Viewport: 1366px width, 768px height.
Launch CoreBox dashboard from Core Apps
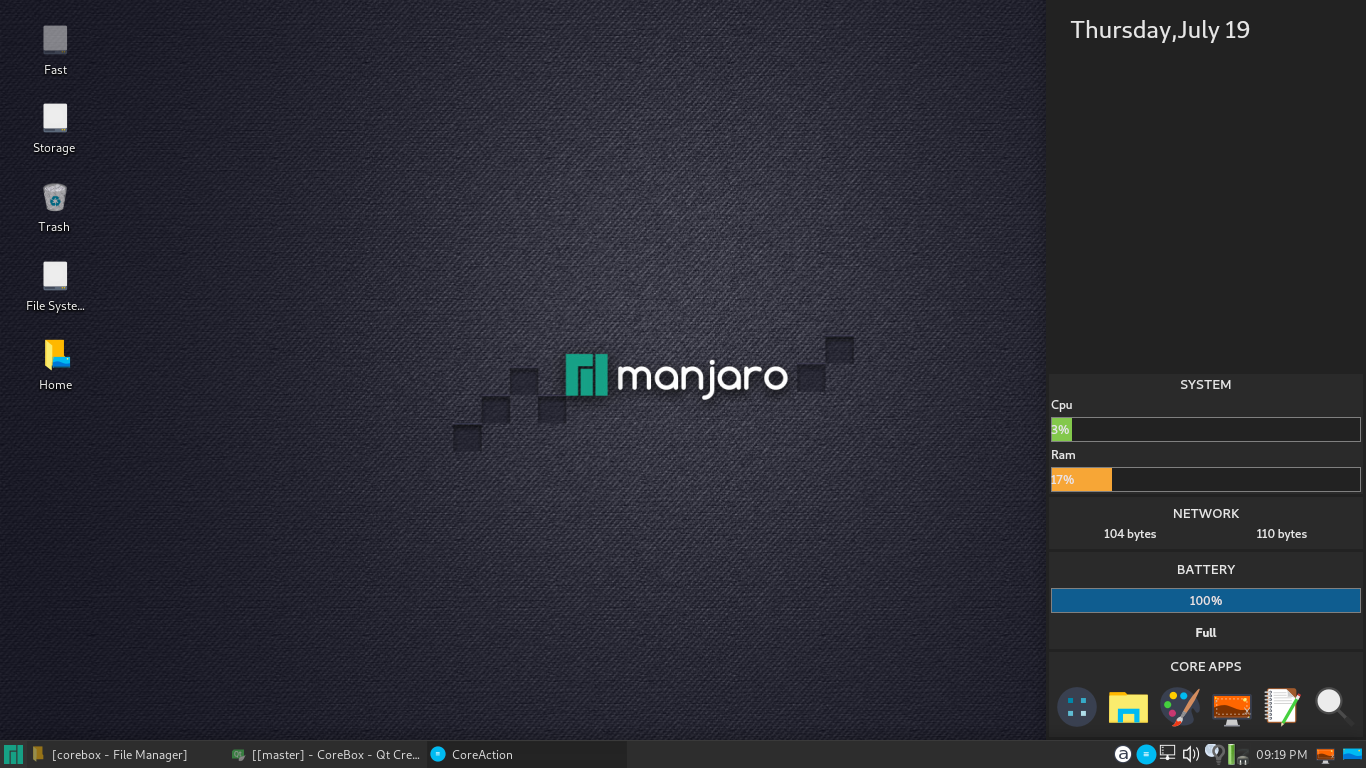point(1077,707)
